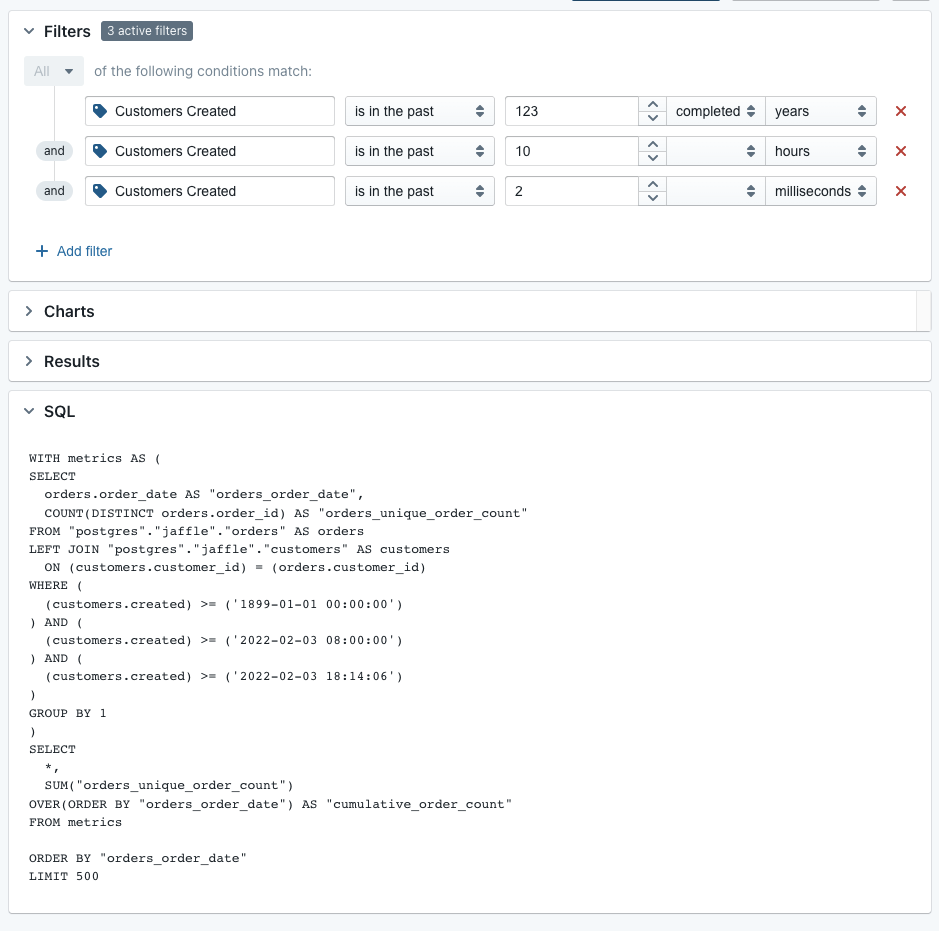Open the 'years' unit dropdown

(820, 111)
